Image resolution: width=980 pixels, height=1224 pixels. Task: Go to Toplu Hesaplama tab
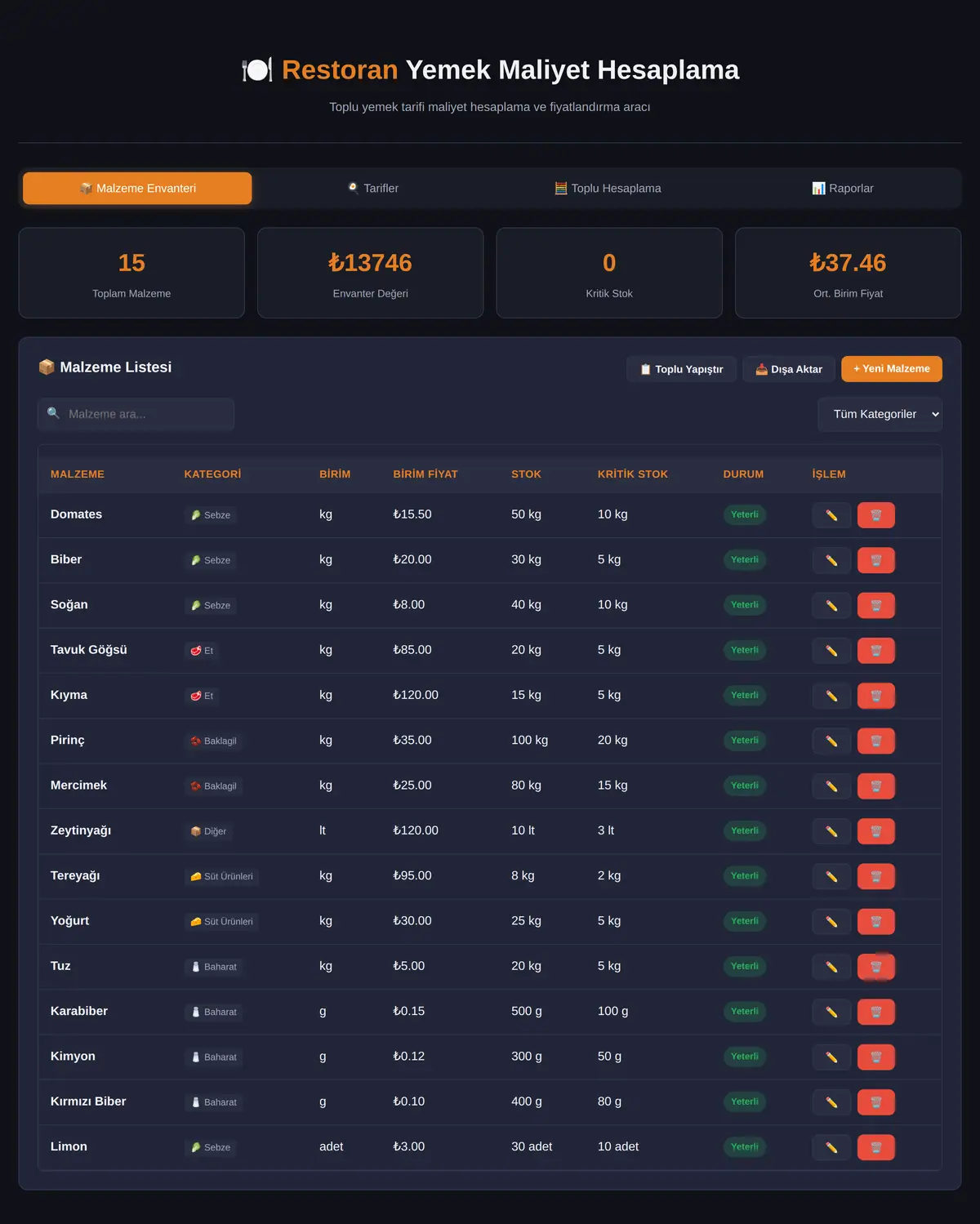(608, 188)
